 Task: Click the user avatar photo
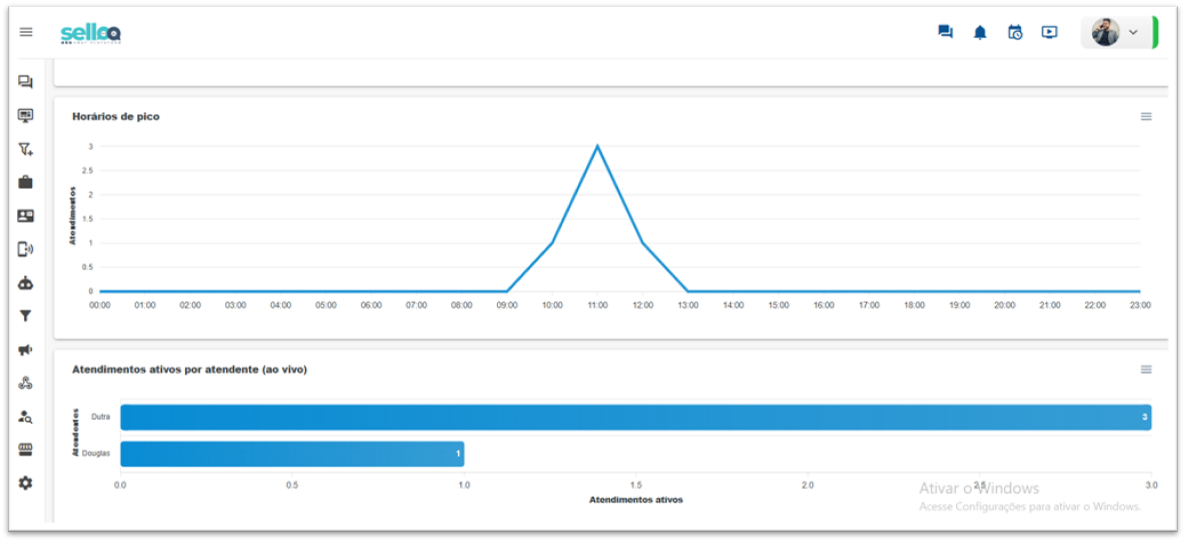(x=1105, y=32)
